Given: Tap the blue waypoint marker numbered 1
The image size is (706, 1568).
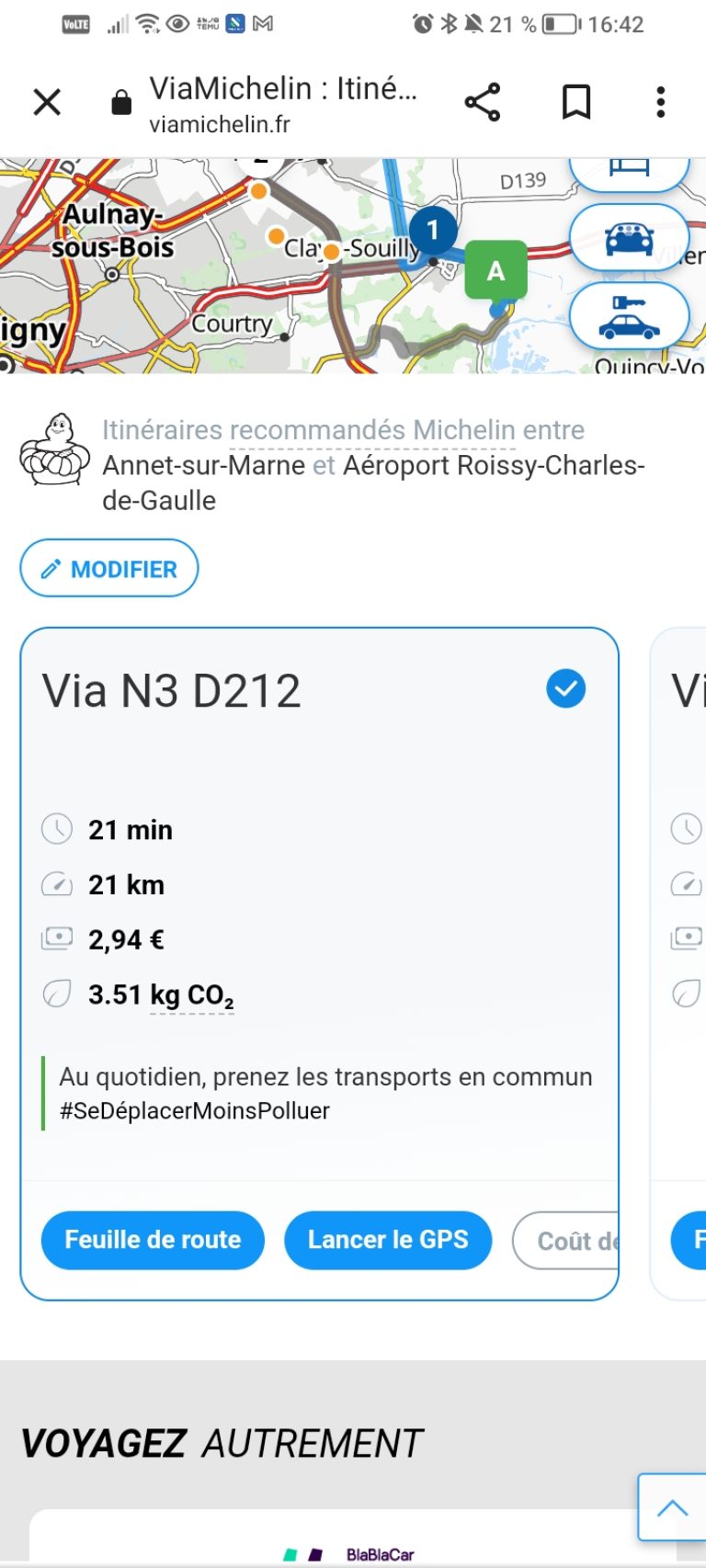Looking at the screenshot, I should [433, 230].
